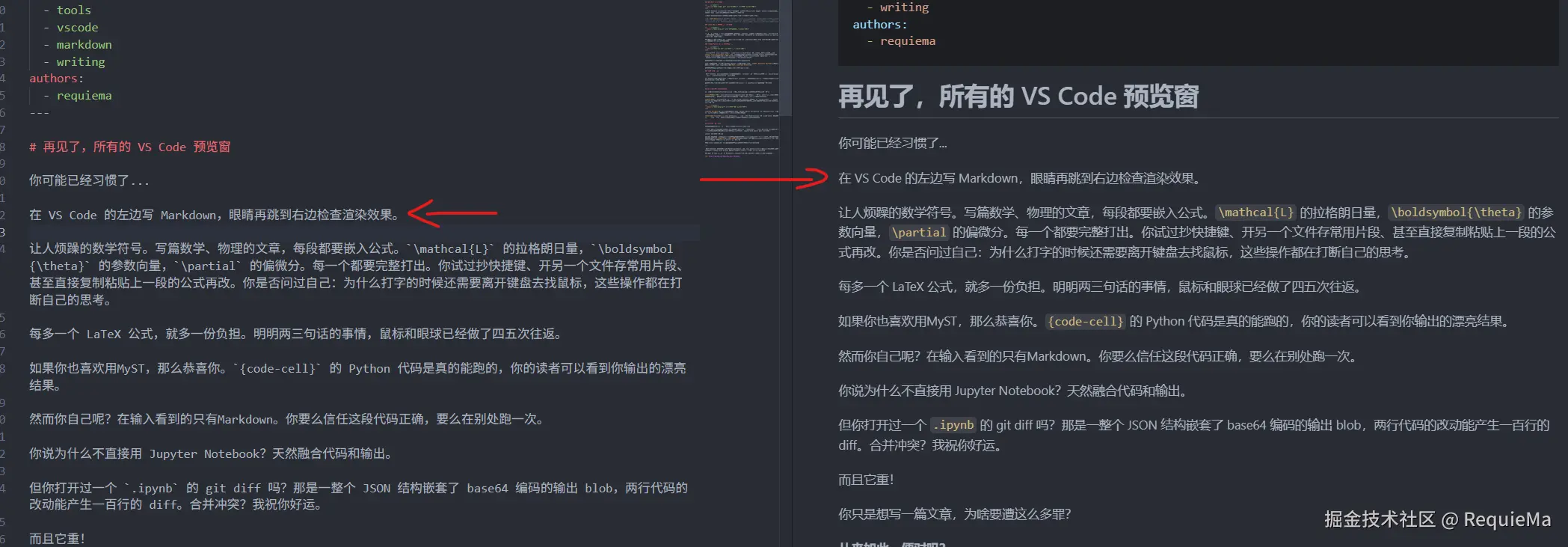Viewport: 1568px width, 547px height.
Task: Click "你可能已经习惯了..." in the preview pane
Action: (x=893, y=143)
